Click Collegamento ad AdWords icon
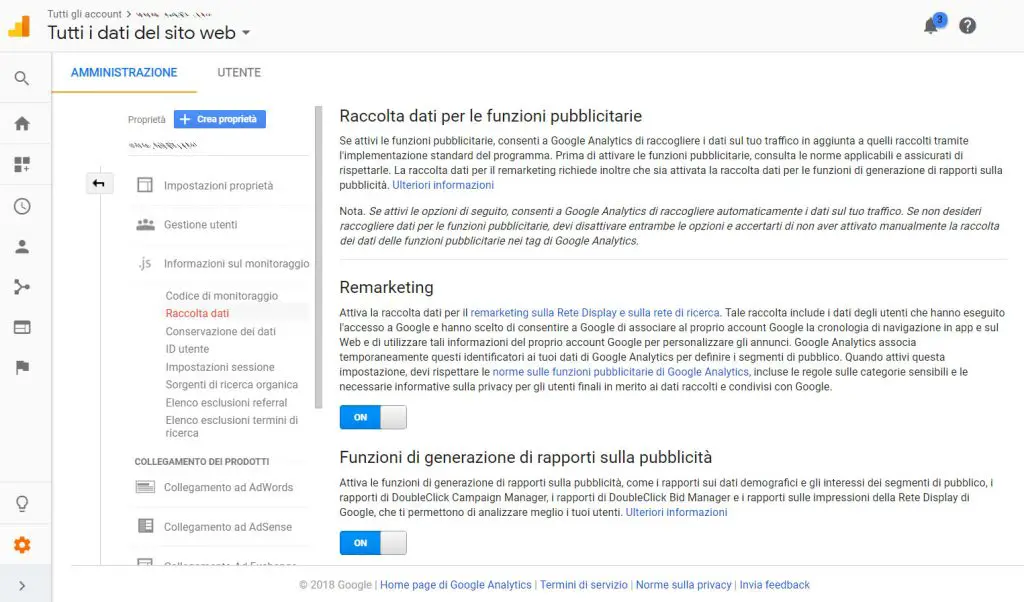The width and height of the screenshot is (1024, 602). click(x=145, y=487)
